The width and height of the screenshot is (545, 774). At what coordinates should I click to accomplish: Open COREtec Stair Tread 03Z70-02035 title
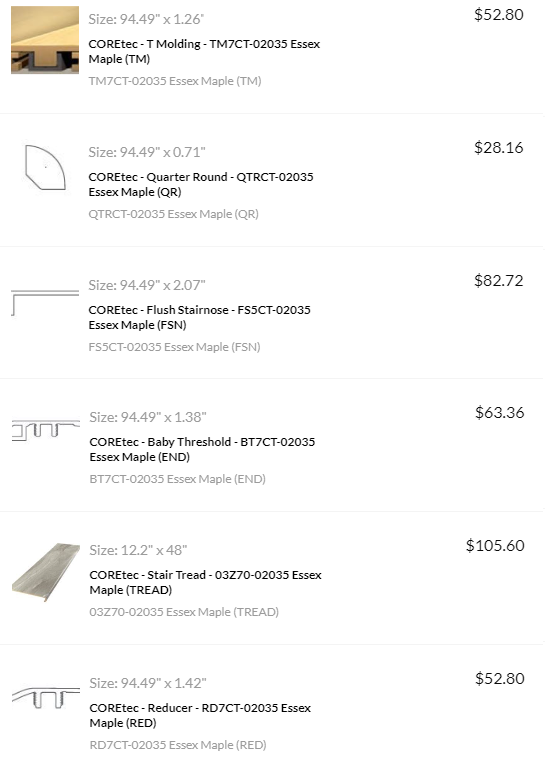[205, 582]
